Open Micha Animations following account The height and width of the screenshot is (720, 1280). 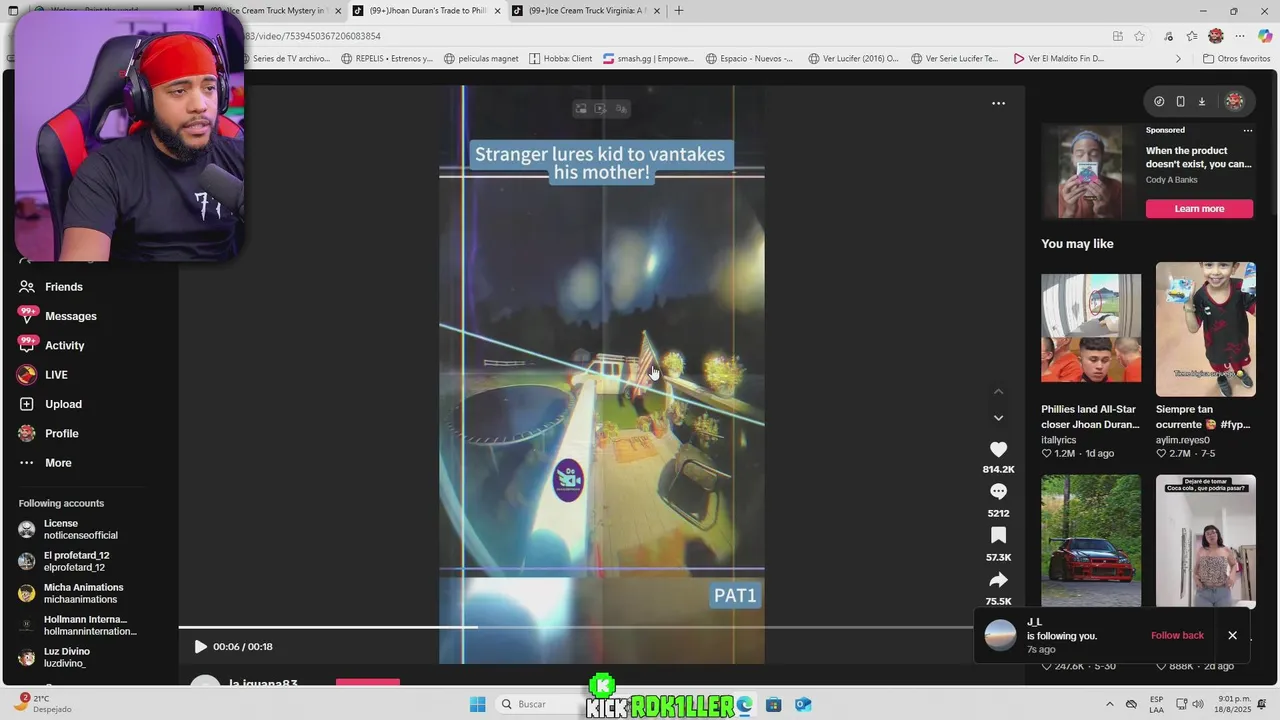(83, 593)
